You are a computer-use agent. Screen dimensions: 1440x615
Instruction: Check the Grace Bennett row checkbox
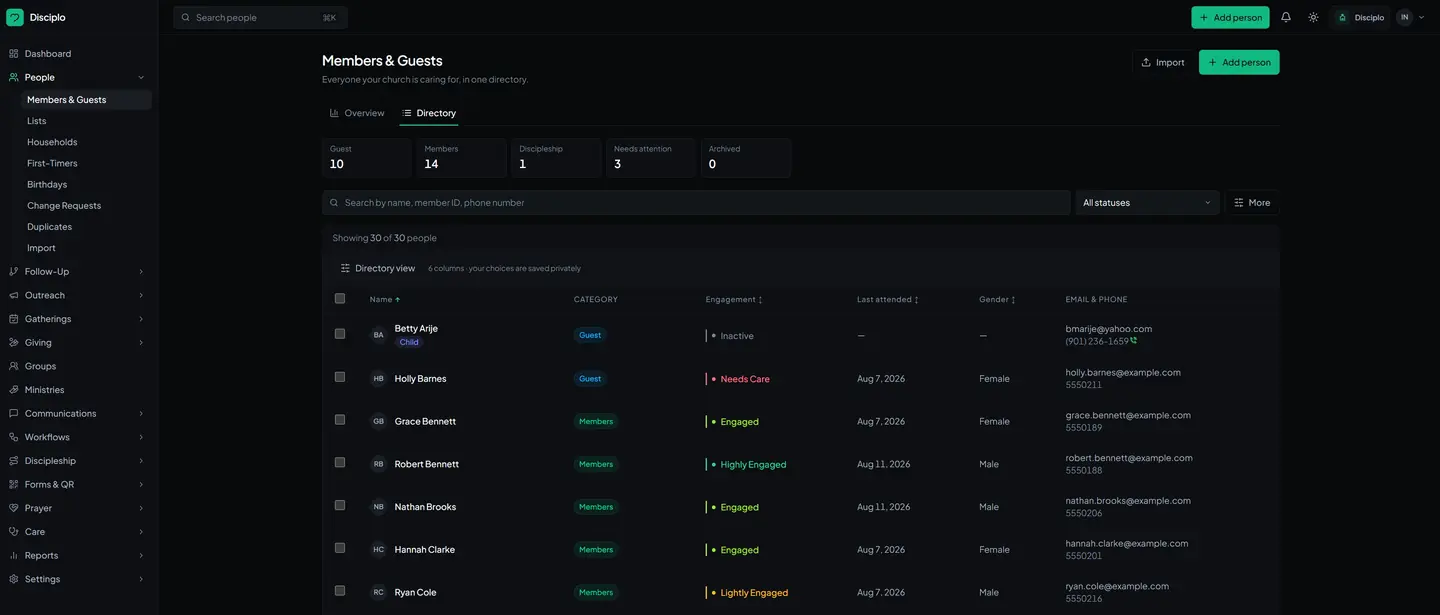coord(340,420)
